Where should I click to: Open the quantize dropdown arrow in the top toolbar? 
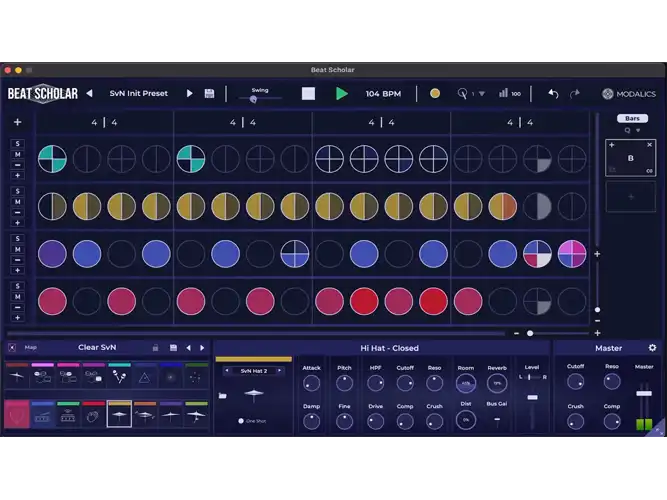tap(482, 94)
